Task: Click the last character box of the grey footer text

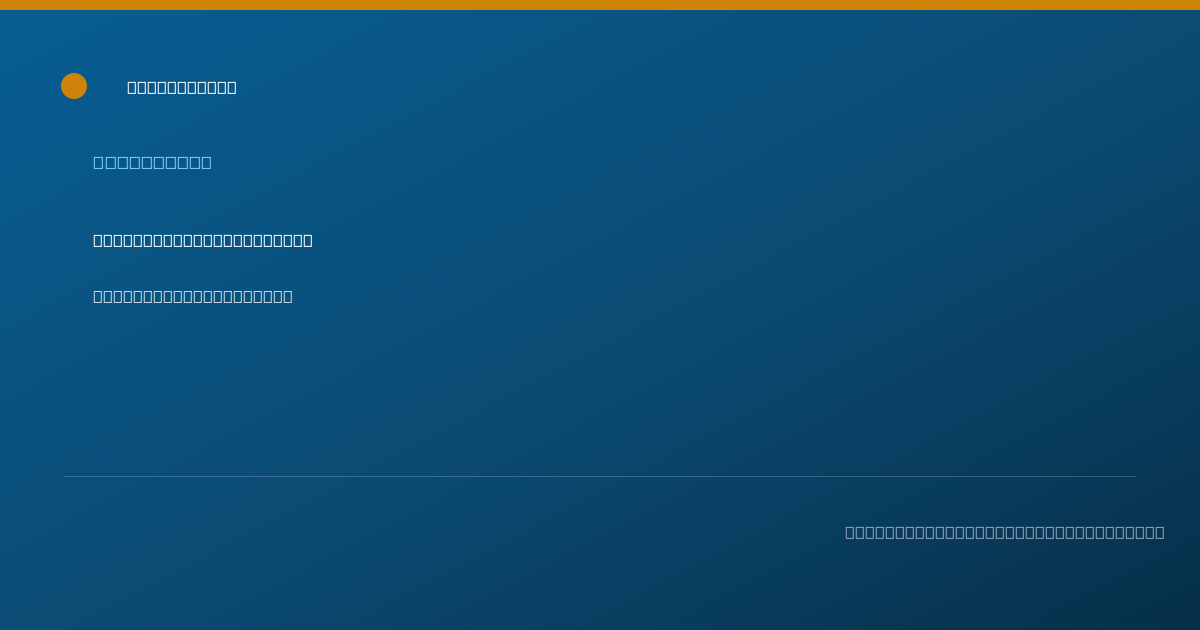Action: point(1160,532)
